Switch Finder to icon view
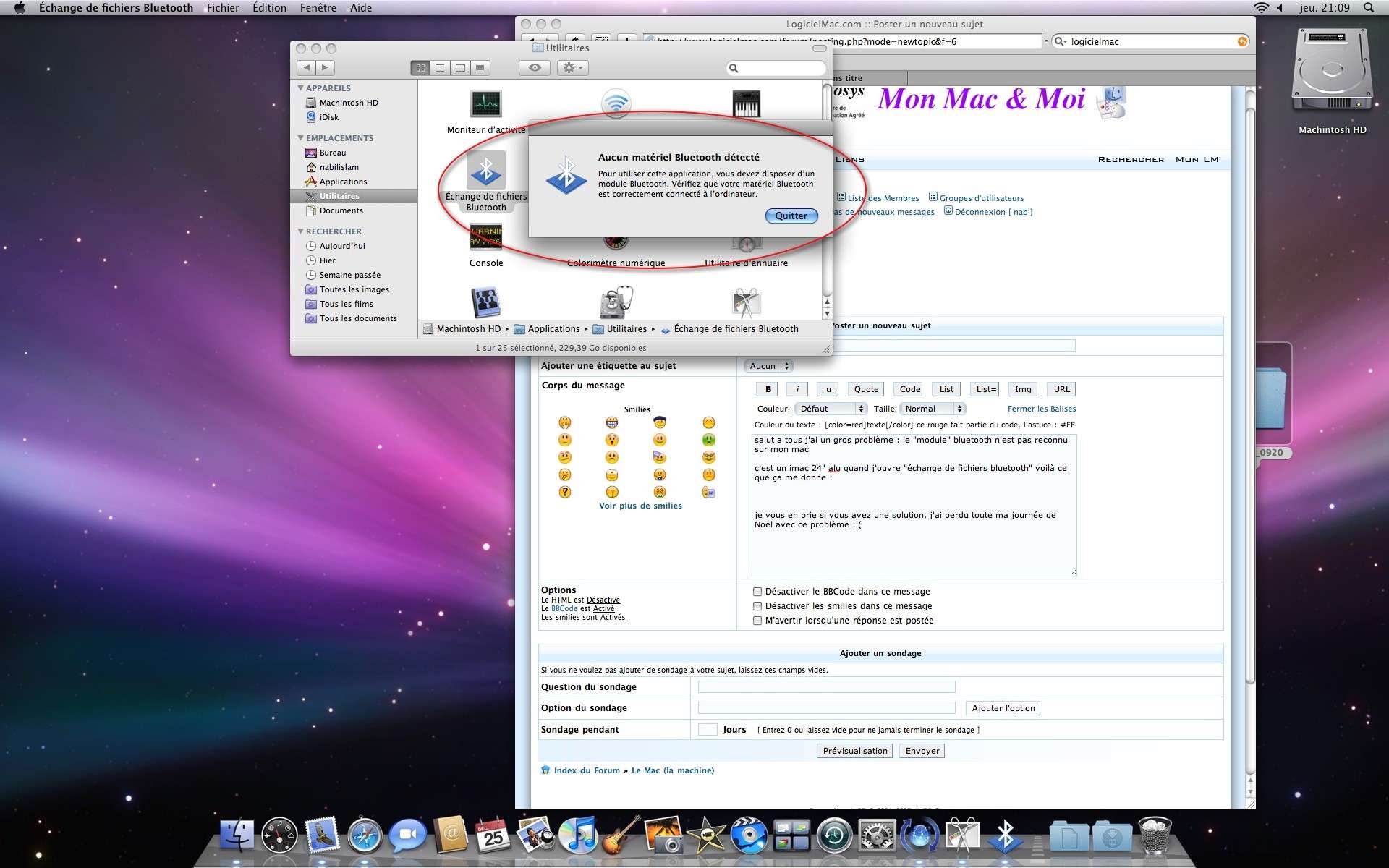 420,67
